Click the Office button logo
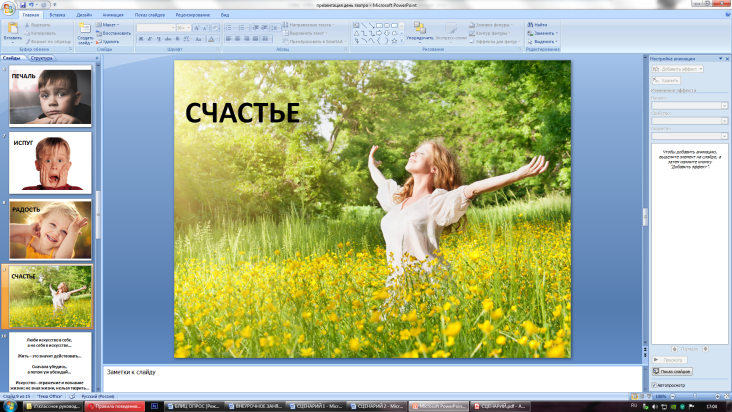This screenshot has width=732, height=412. 10,8
